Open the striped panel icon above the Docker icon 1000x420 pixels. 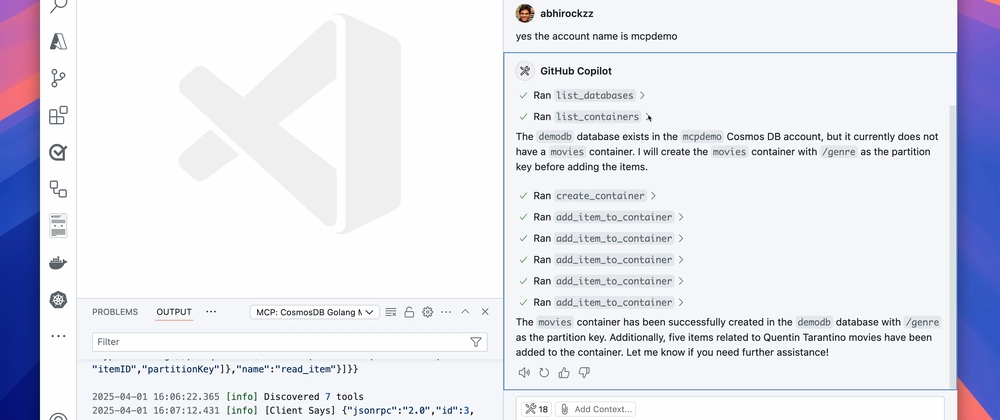58,226
